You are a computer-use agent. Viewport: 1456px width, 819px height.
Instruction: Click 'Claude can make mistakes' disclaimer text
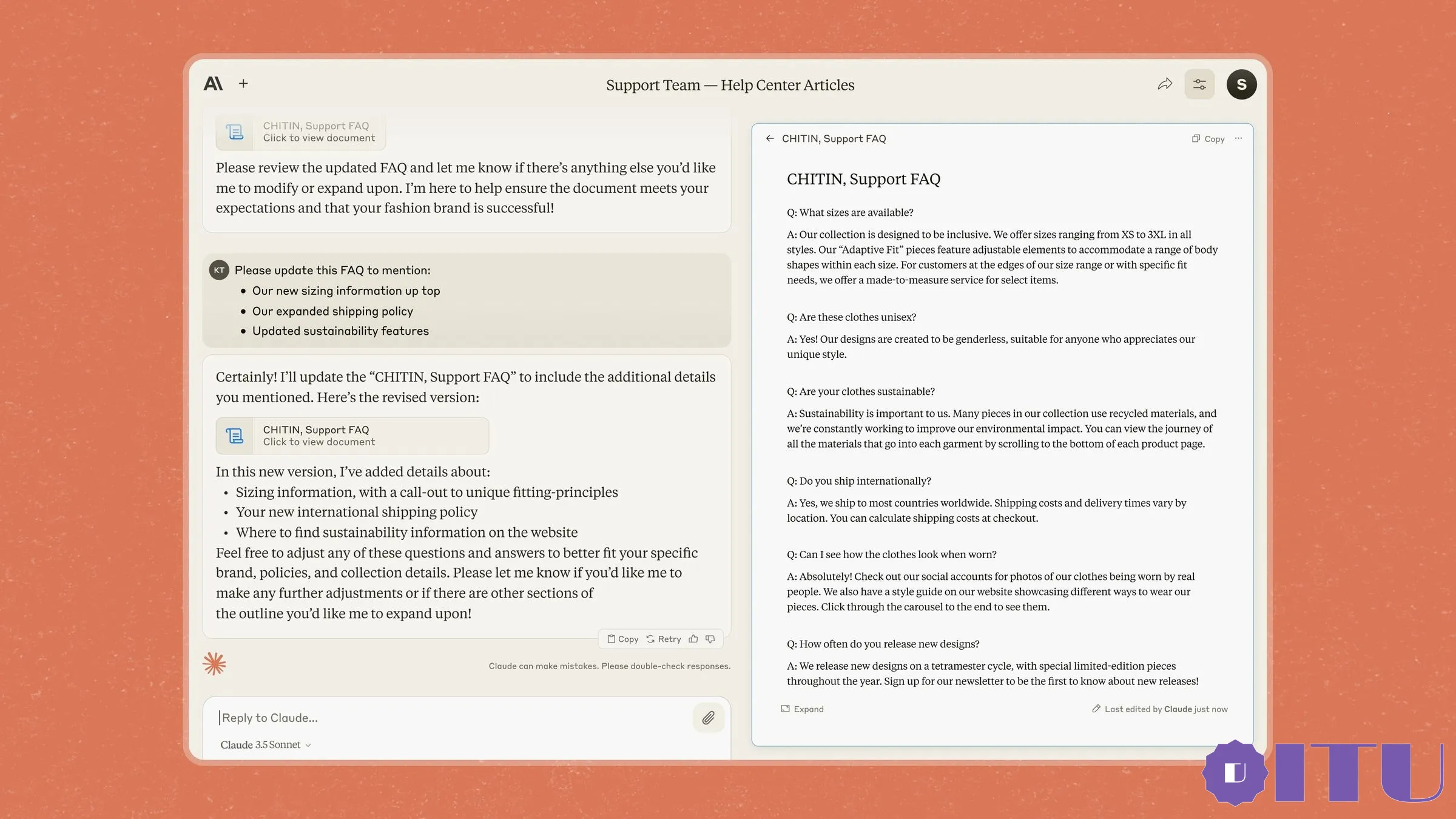[x=610, y=666]
